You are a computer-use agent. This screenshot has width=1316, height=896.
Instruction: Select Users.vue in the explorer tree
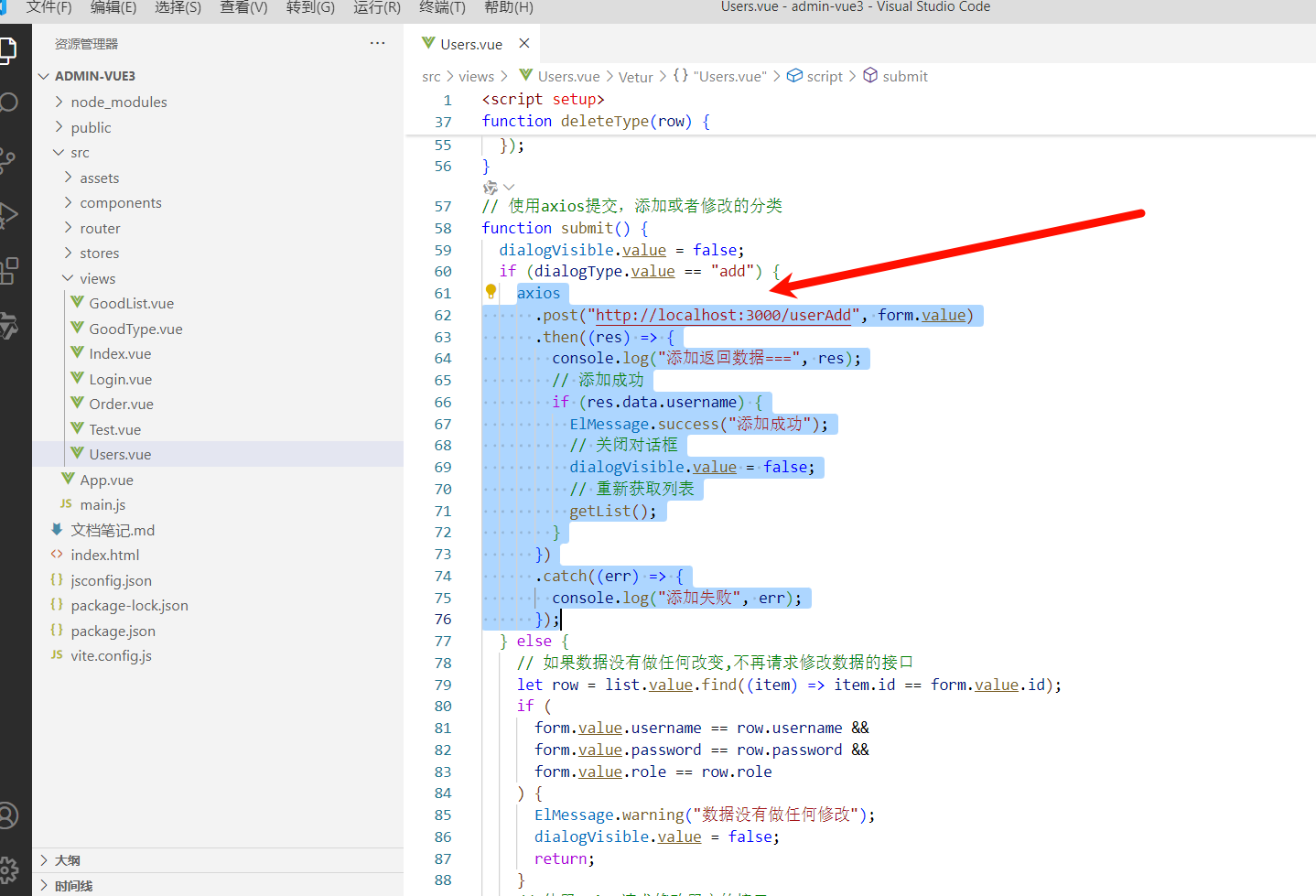[x=218, y=454]
